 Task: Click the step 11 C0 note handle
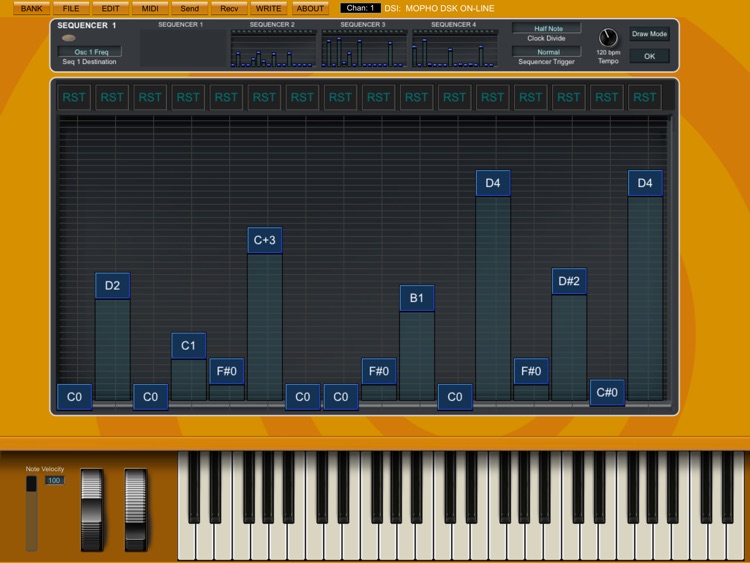pyautogui.click(x=455, y=397)
